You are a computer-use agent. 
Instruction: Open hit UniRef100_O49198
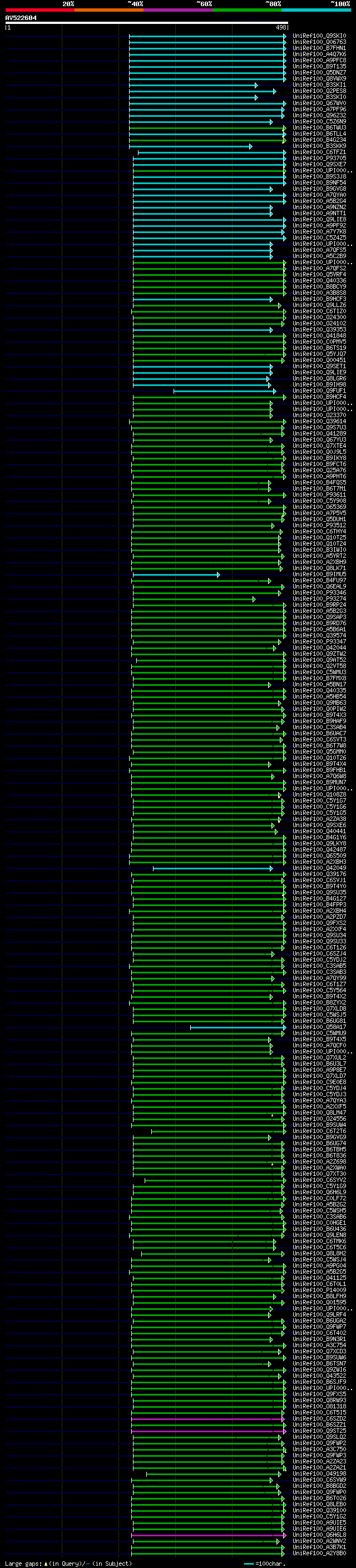click(319, 1473)
